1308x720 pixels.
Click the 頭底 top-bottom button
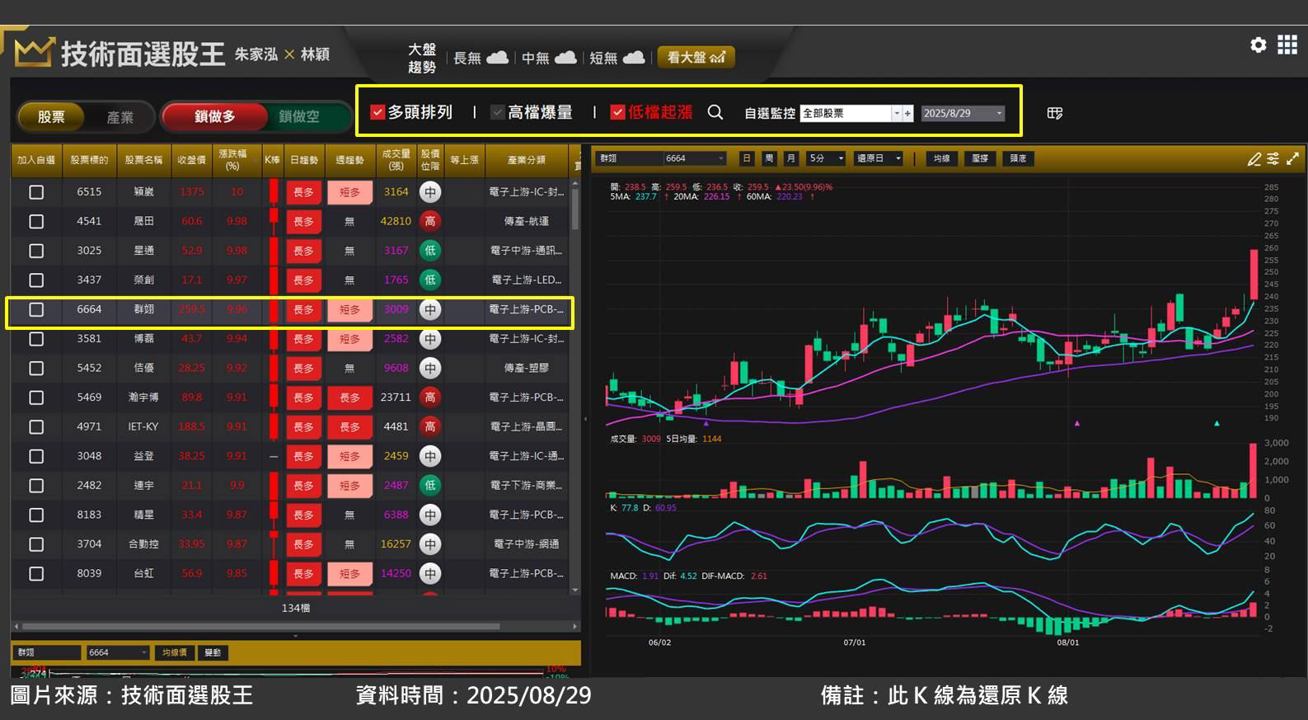(x=1017, y=158)
